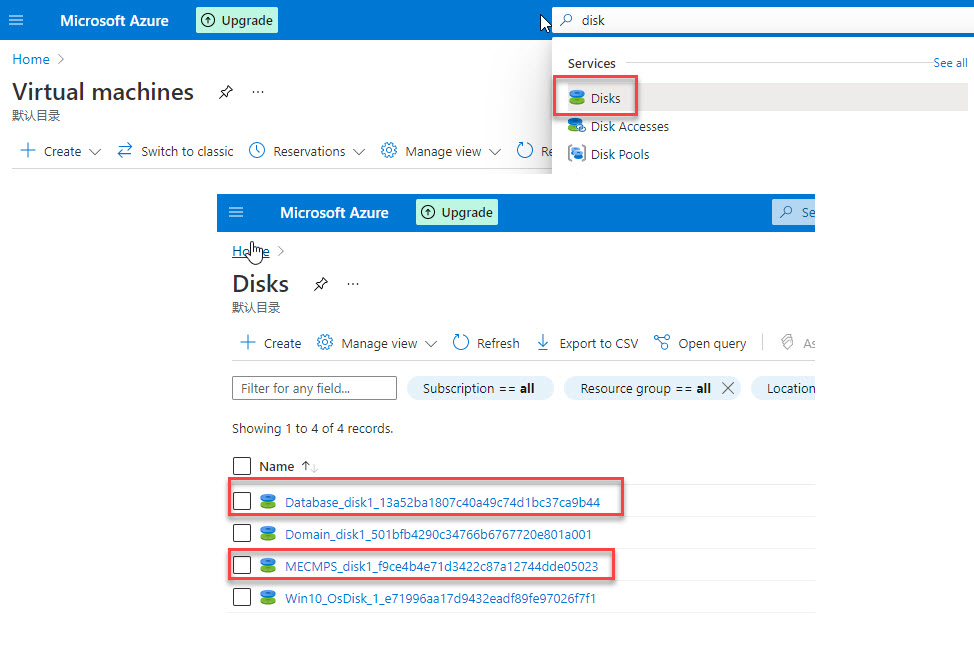Viewport: 974px width, 661px height.
Task: Pin the Disks page
Action: pyautogui.click(x=320, y=284)
